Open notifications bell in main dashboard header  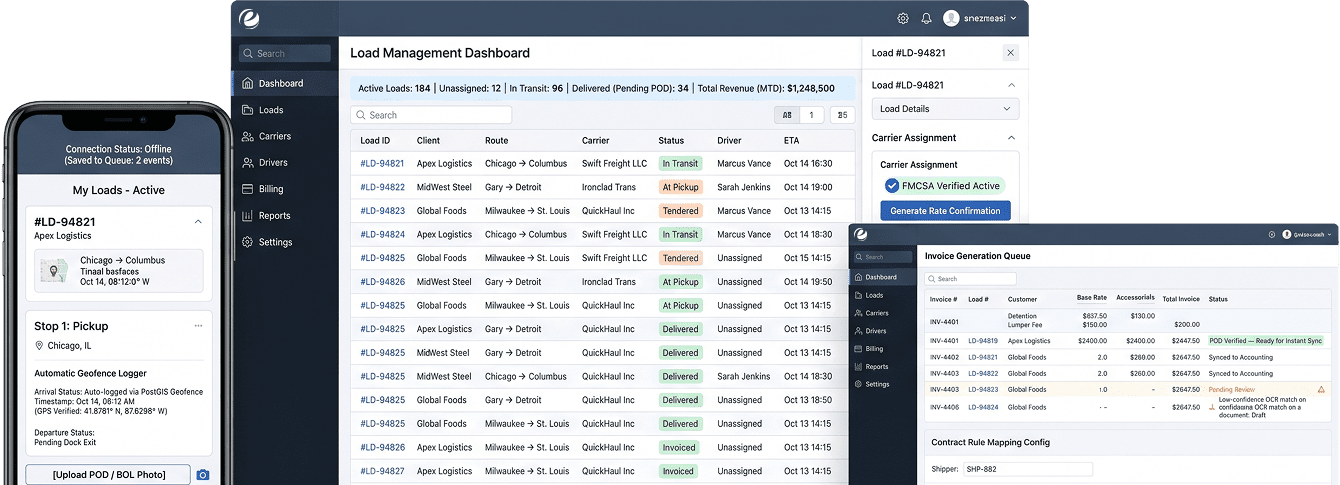(x=926, y=18)
